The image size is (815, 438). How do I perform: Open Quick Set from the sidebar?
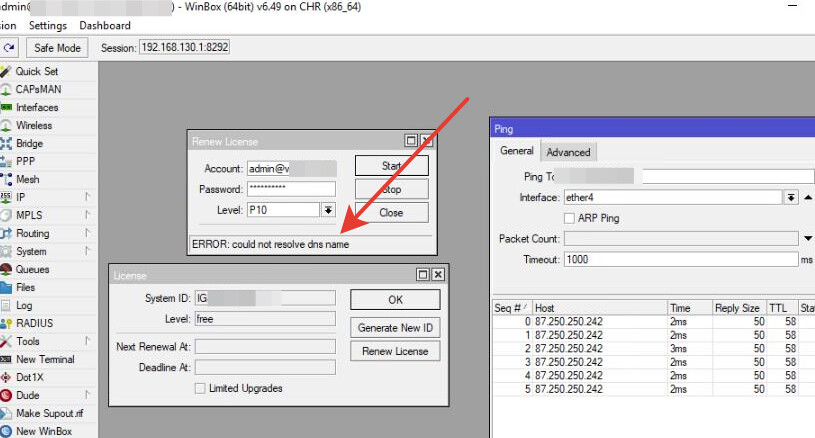pos(36,71)
